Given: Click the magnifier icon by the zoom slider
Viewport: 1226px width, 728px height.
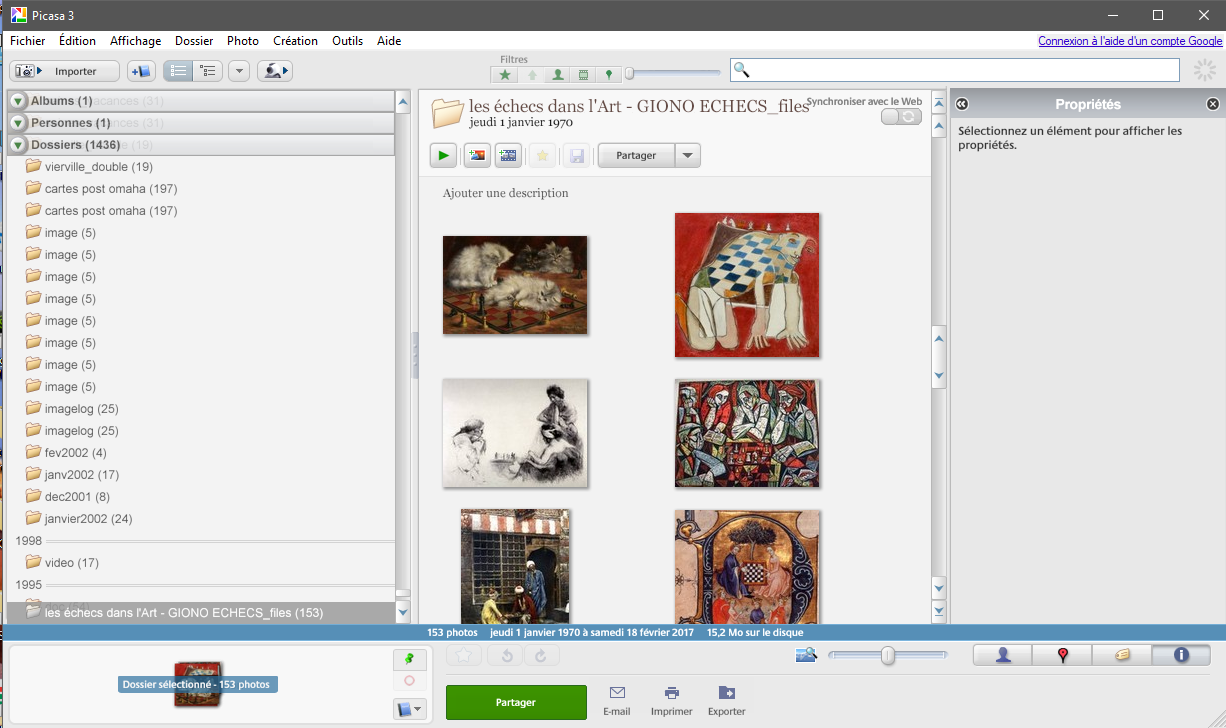Looking at the screenshot, I should click(806, 655).
